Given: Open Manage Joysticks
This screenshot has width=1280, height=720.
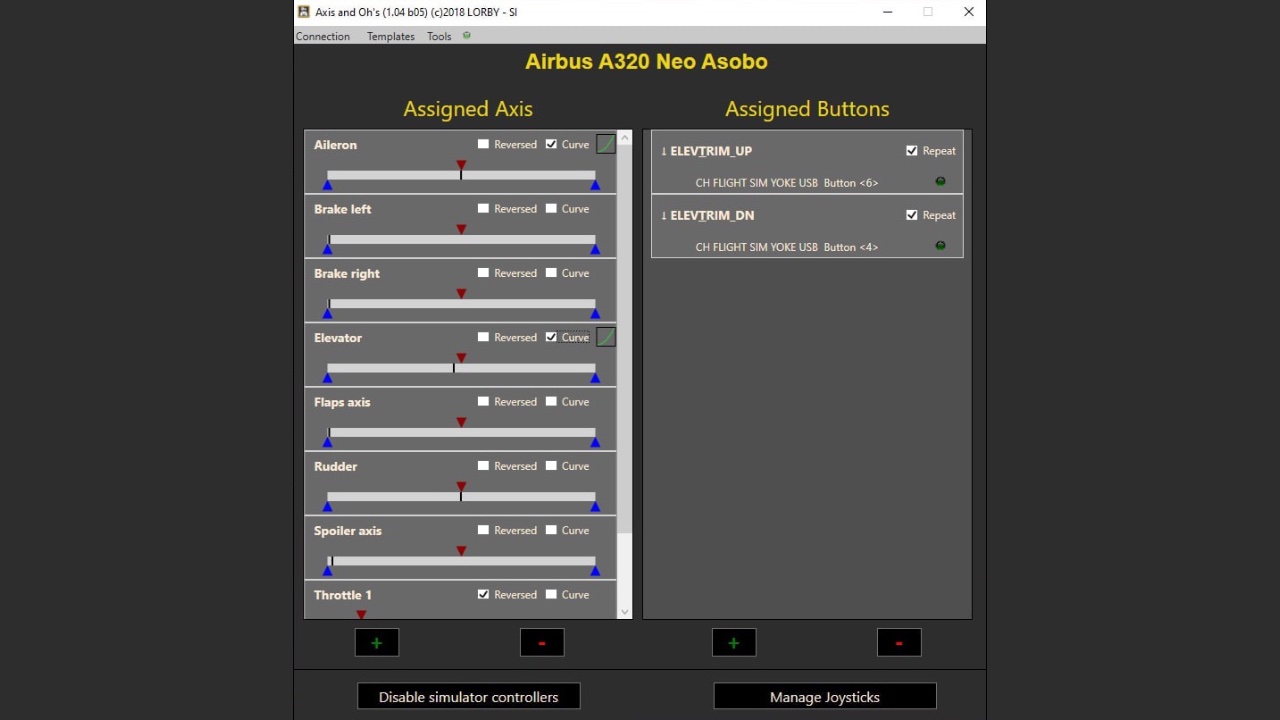Looking at the screenshot, I should point(825,697).
